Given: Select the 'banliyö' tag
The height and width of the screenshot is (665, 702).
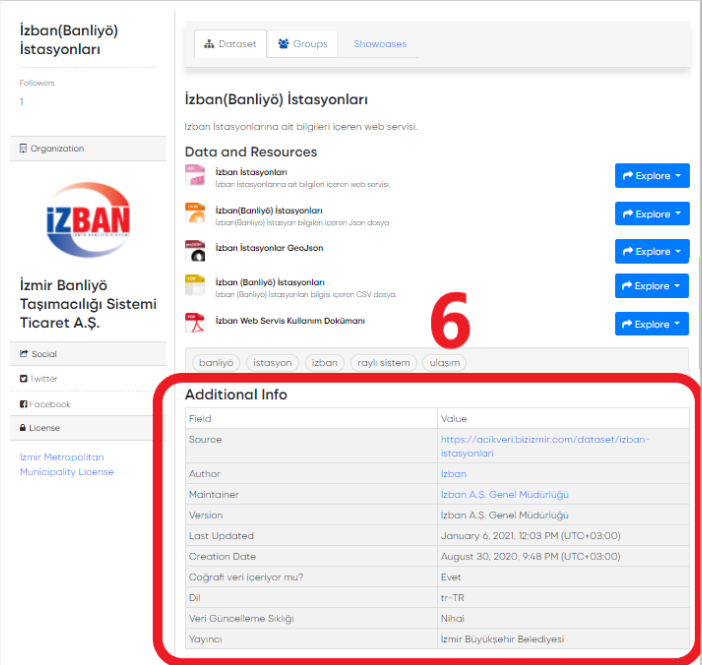Looking at the screenshot, I should [216, 363].
